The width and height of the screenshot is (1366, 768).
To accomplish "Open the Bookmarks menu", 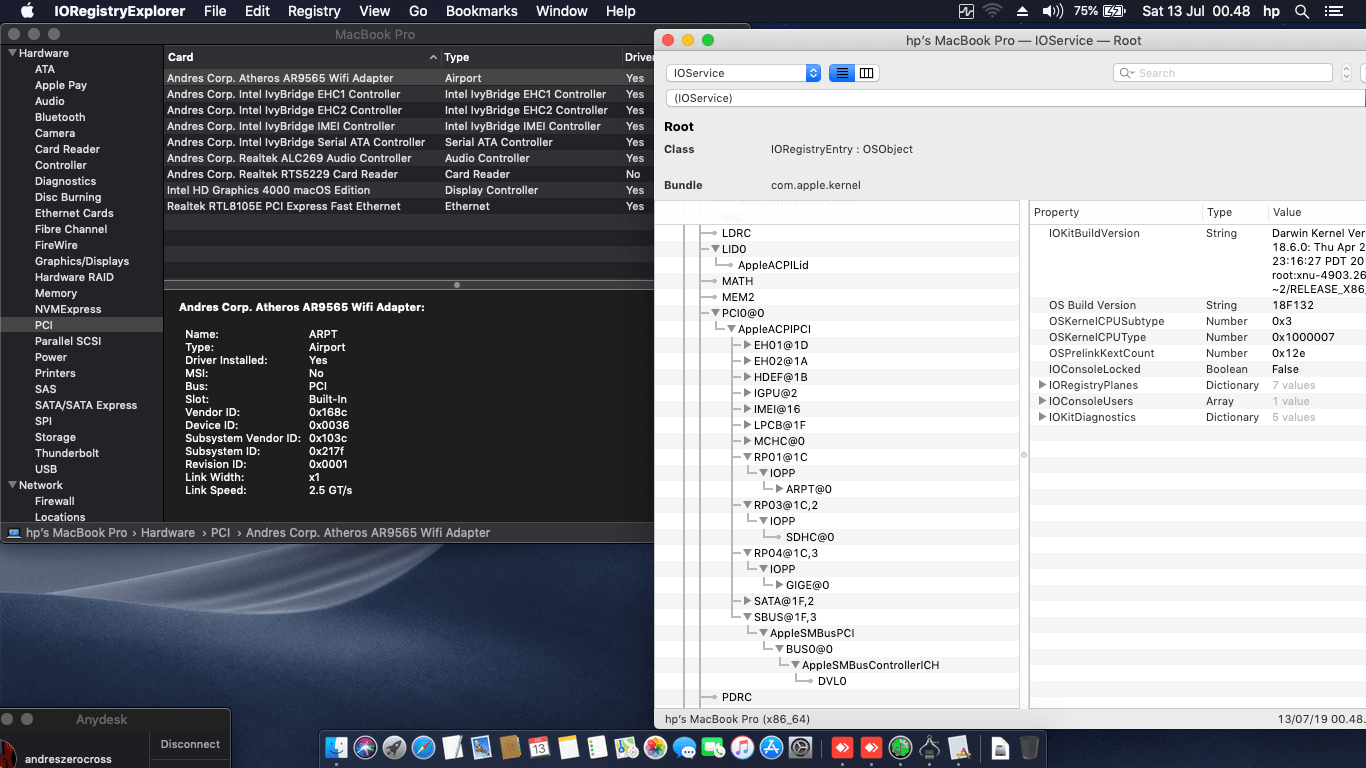I will [482, 11].
